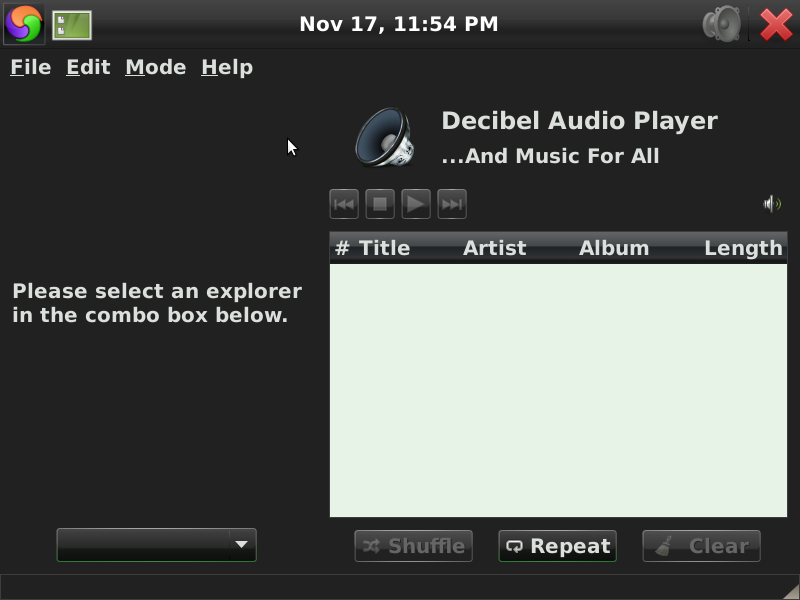
Task: Open the colorful swirl system menu icon
Action: tap(24, 24)
